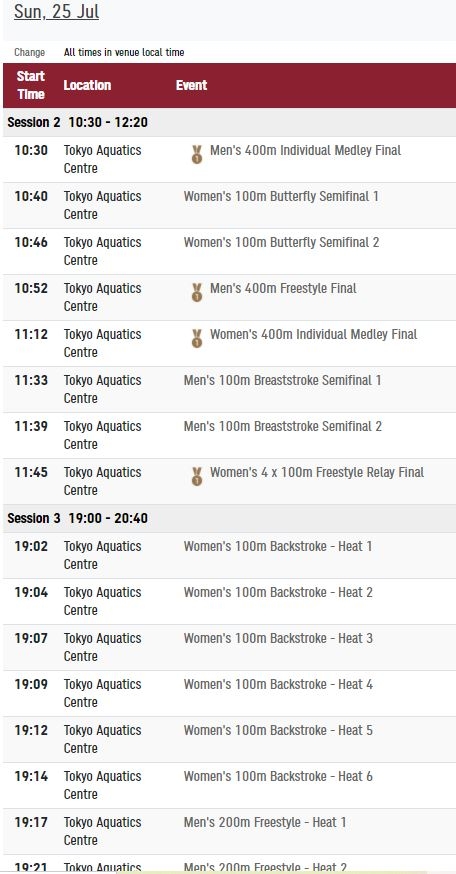Click the Change time zone link

[30, 52]
